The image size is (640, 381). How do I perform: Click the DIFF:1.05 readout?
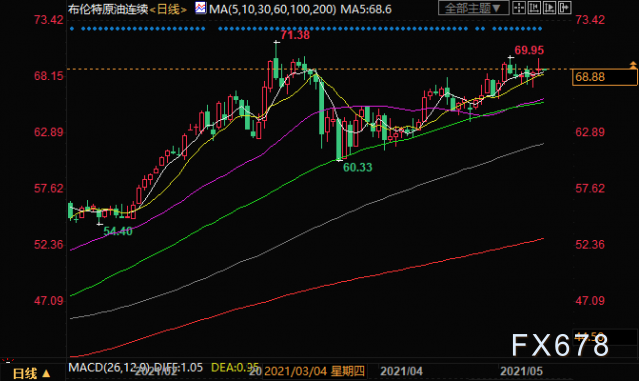click(178, 368)
